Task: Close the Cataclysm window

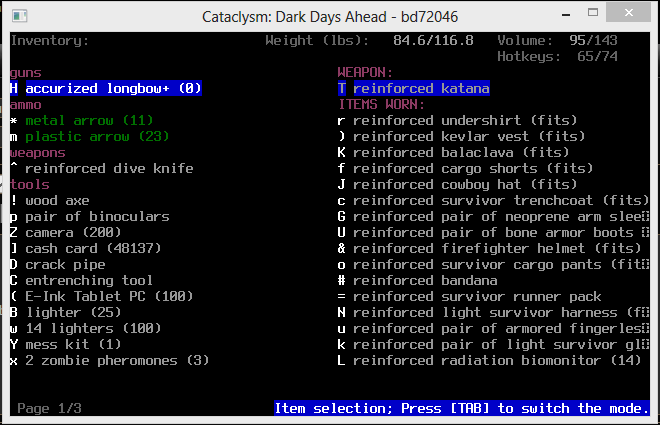Action: (628, 13)
